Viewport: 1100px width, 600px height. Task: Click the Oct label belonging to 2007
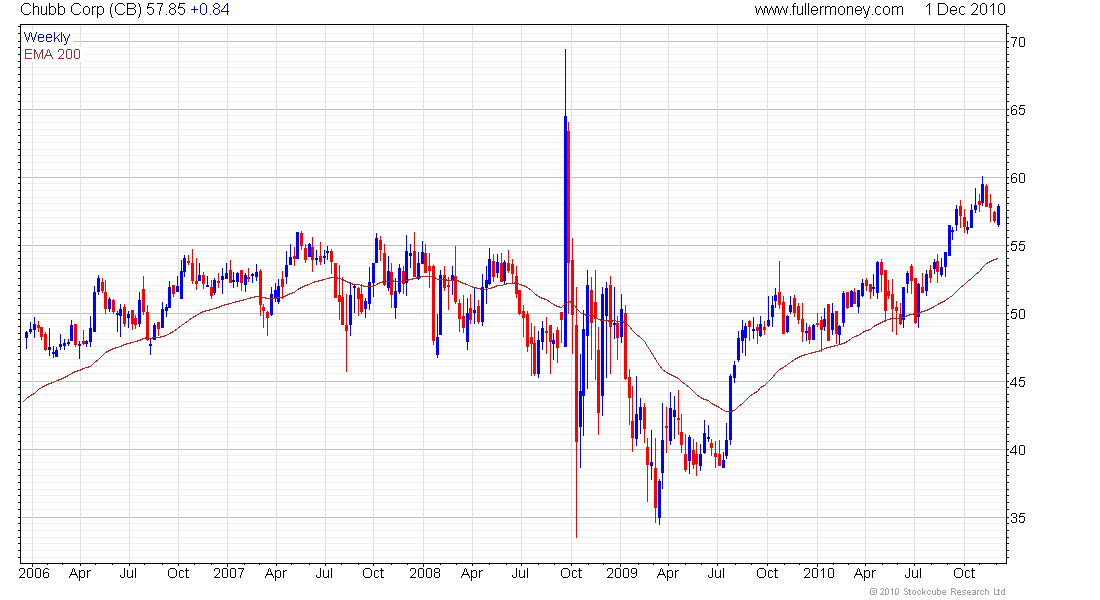pos(373,573)
